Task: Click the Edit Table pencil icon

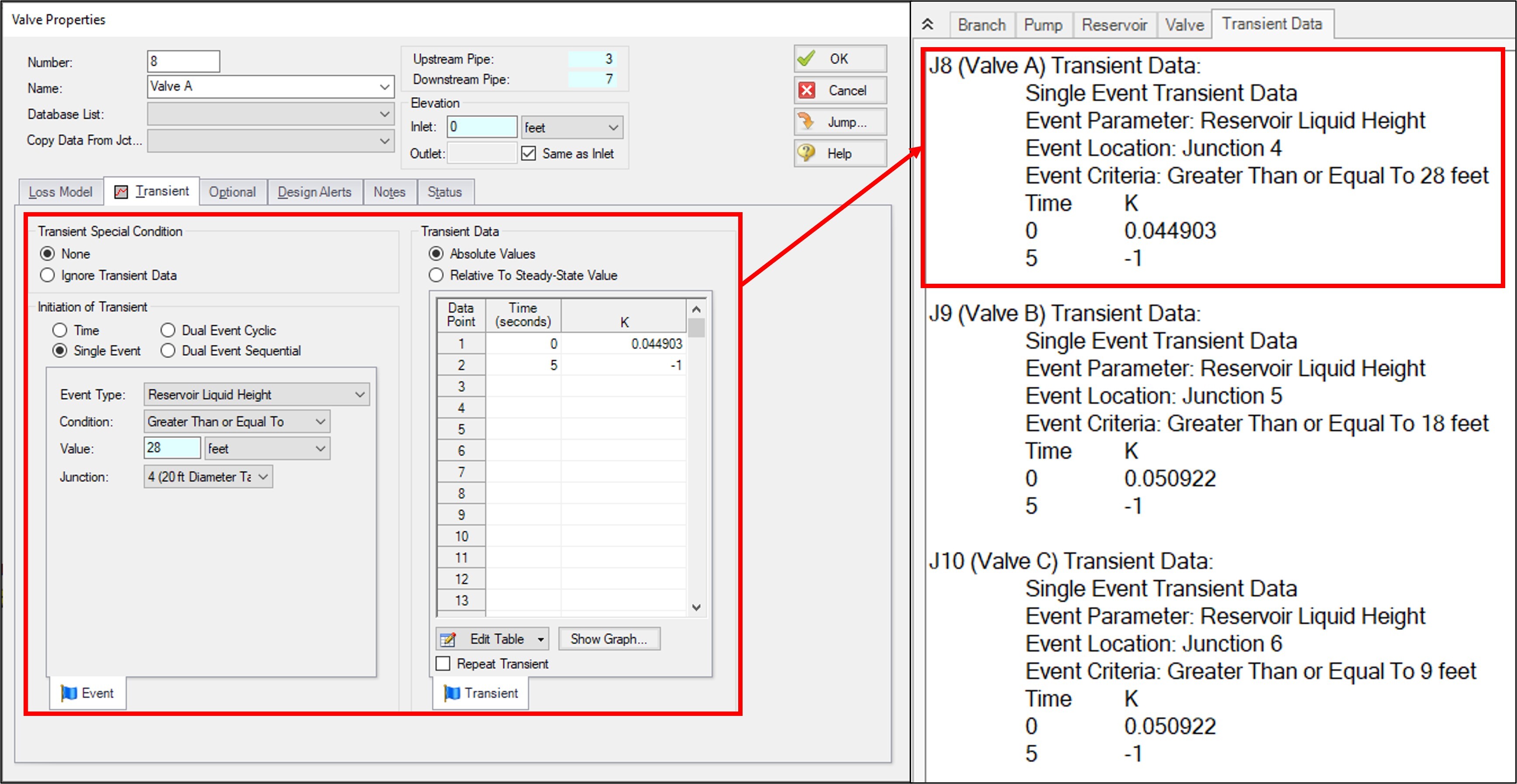Action: pos(448,639)
